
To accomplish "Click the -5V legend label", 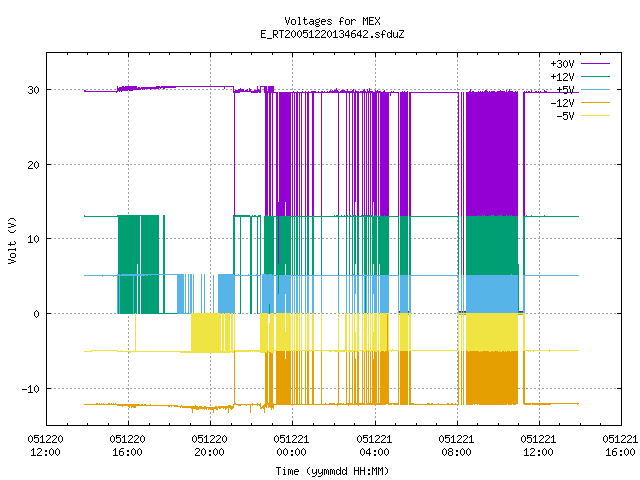I will coord(565,116).
